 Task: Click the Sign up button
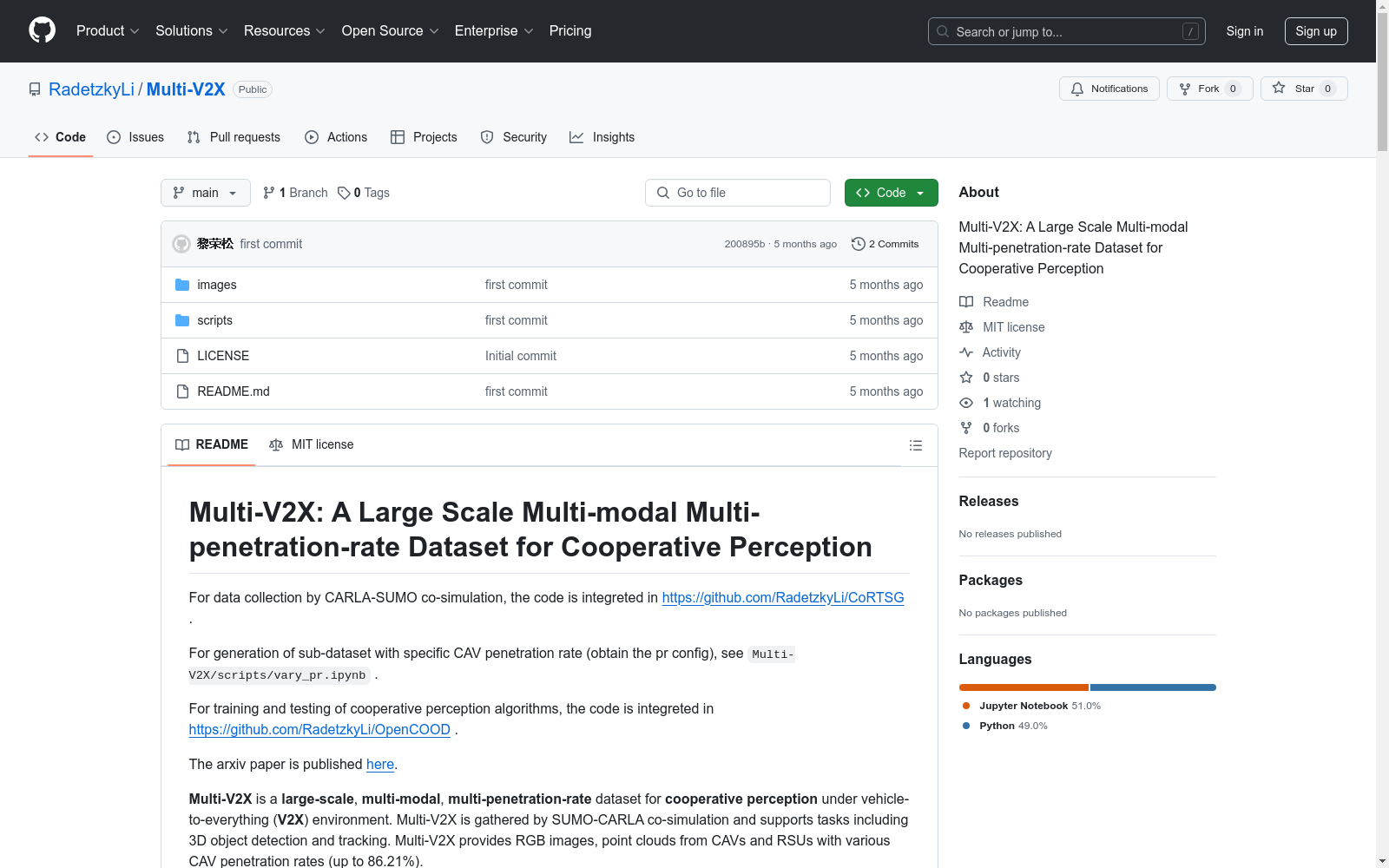(1316, 31)
